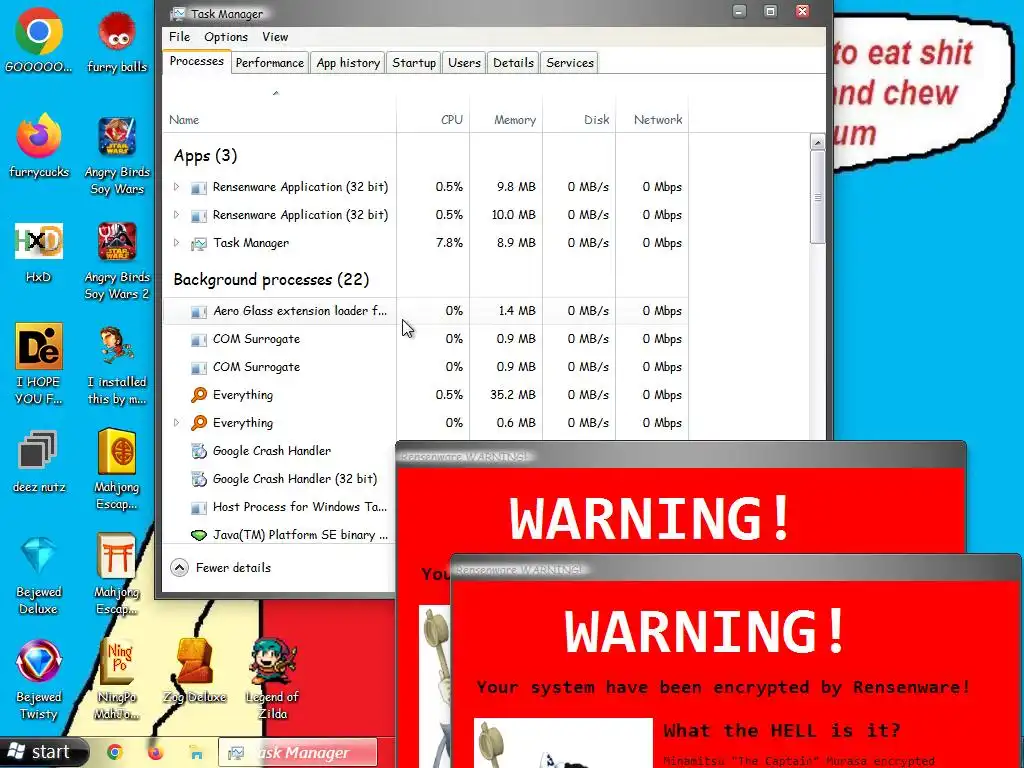The width and height of the screenshot is (1024, 768).
Task: Expand the second Rensenware Application row
Action: pyautogui.click(x=176, y=215)
